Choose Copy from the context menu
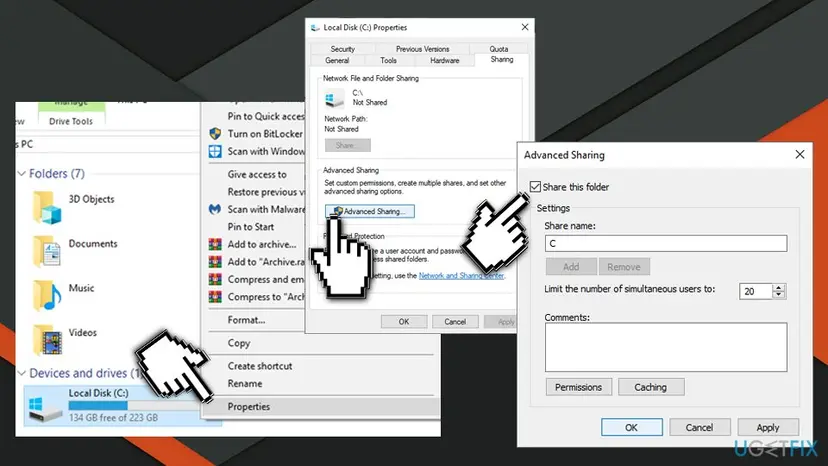Screen dimensions: 828x466 pyautogui.click(x=239, y=343)
